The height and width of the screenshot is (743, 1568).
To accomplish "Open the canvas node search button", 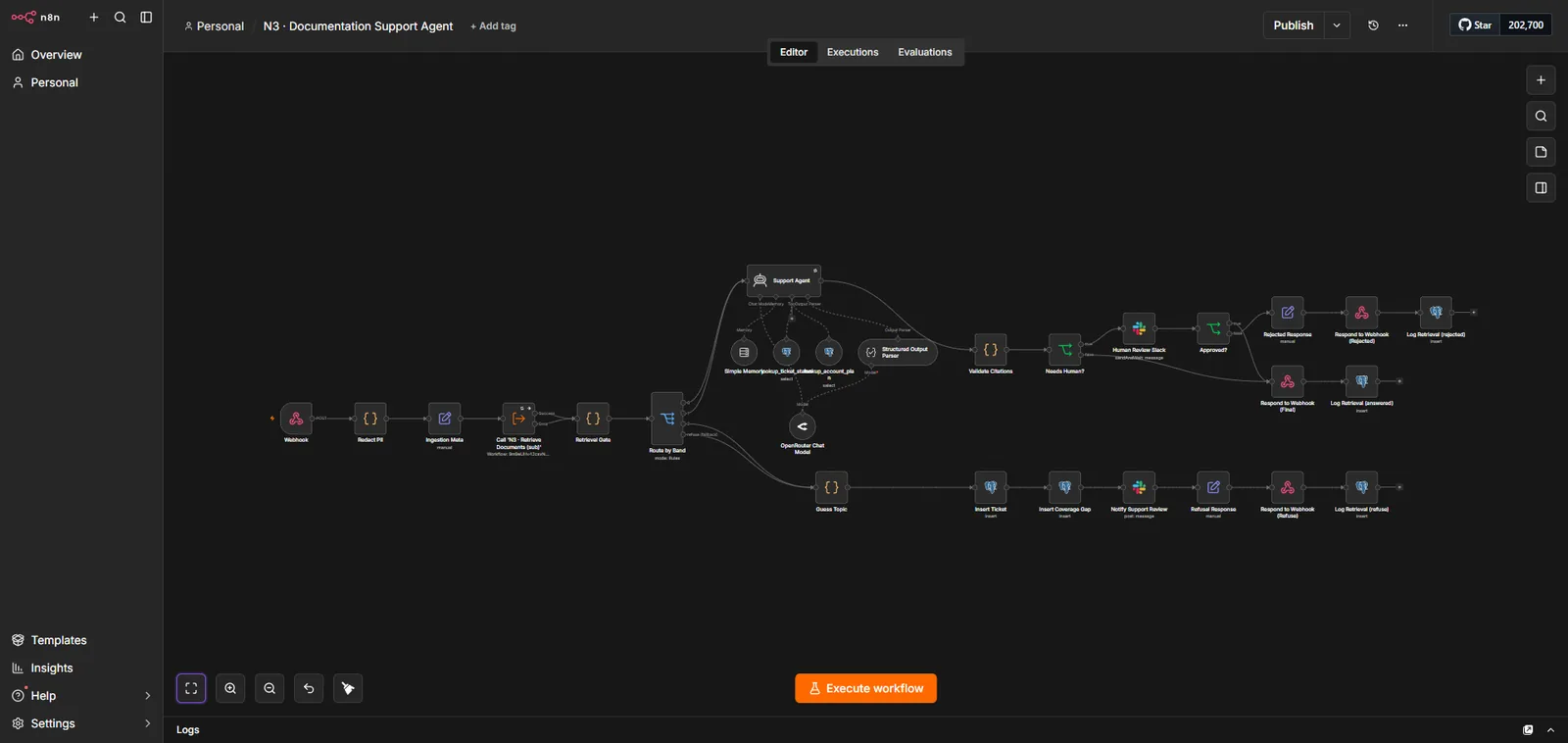I will 1541,117.
